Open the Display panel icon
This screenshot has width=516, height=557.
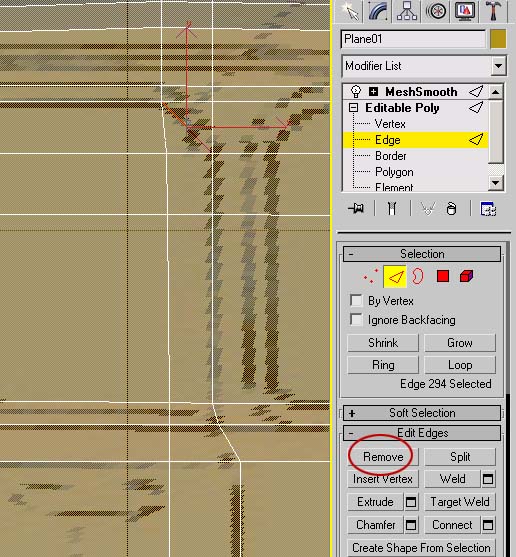point(465,11)
